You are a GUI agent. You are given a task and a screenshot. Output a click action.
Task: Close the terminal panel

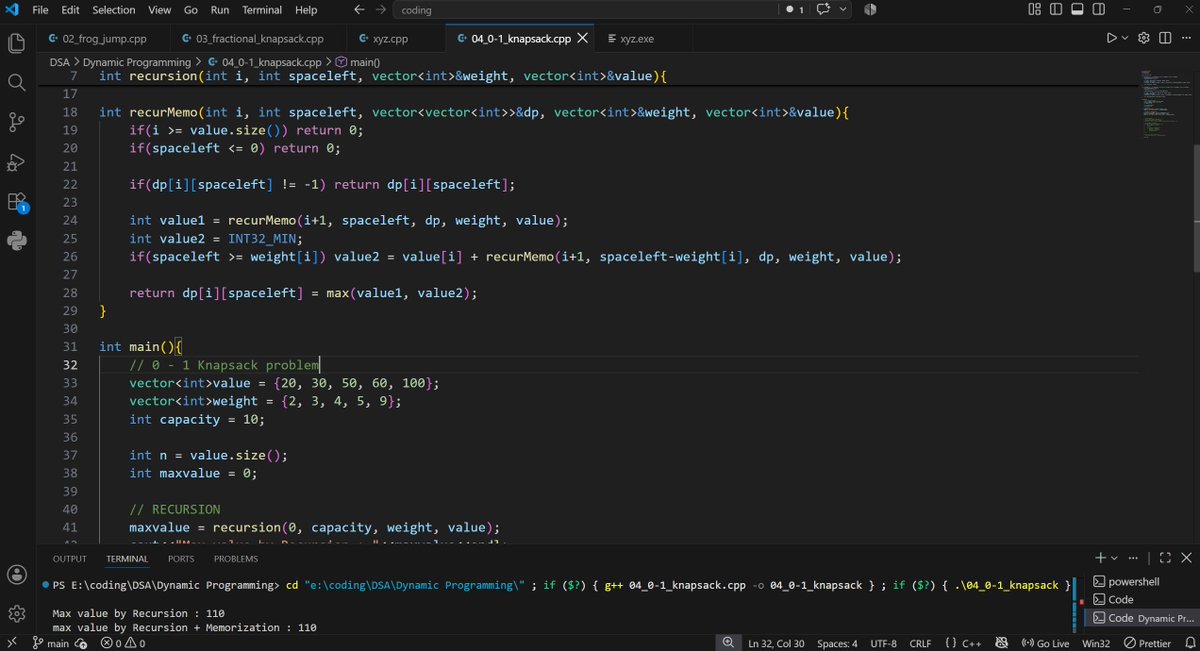point(1186,558)
